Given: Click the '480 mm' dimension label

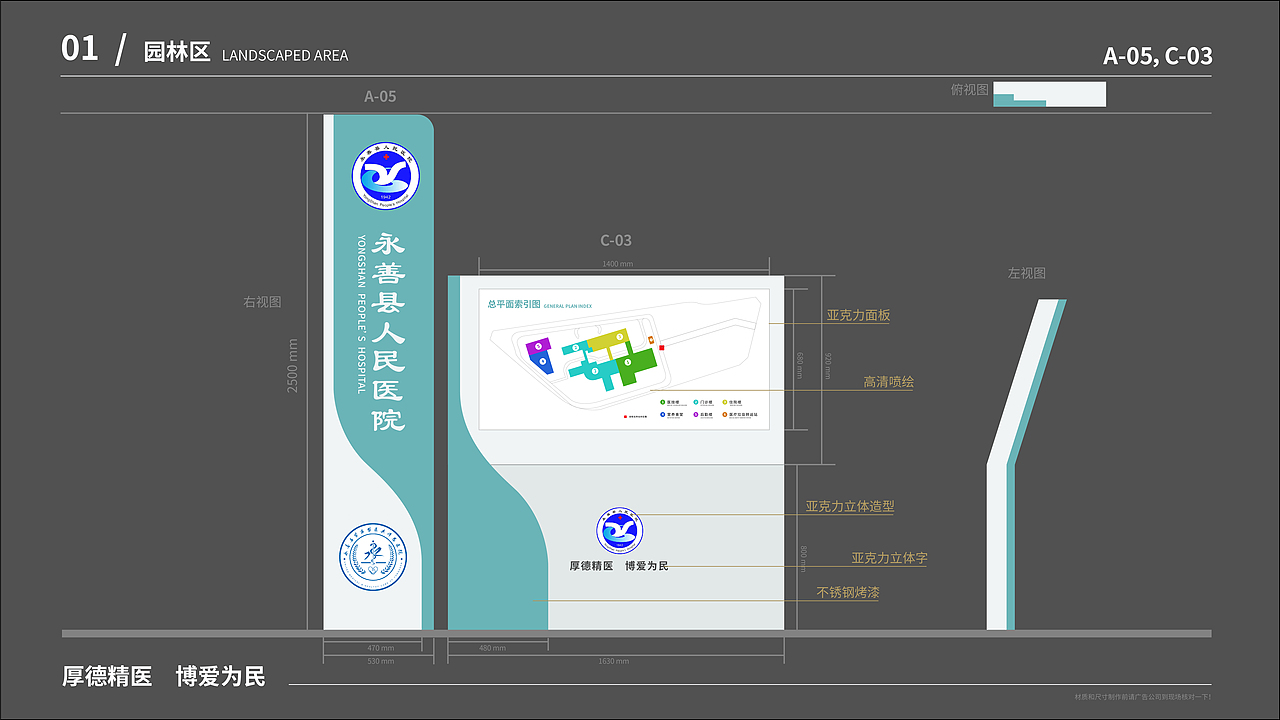Looking at the screenshot, I should (493, 648).
